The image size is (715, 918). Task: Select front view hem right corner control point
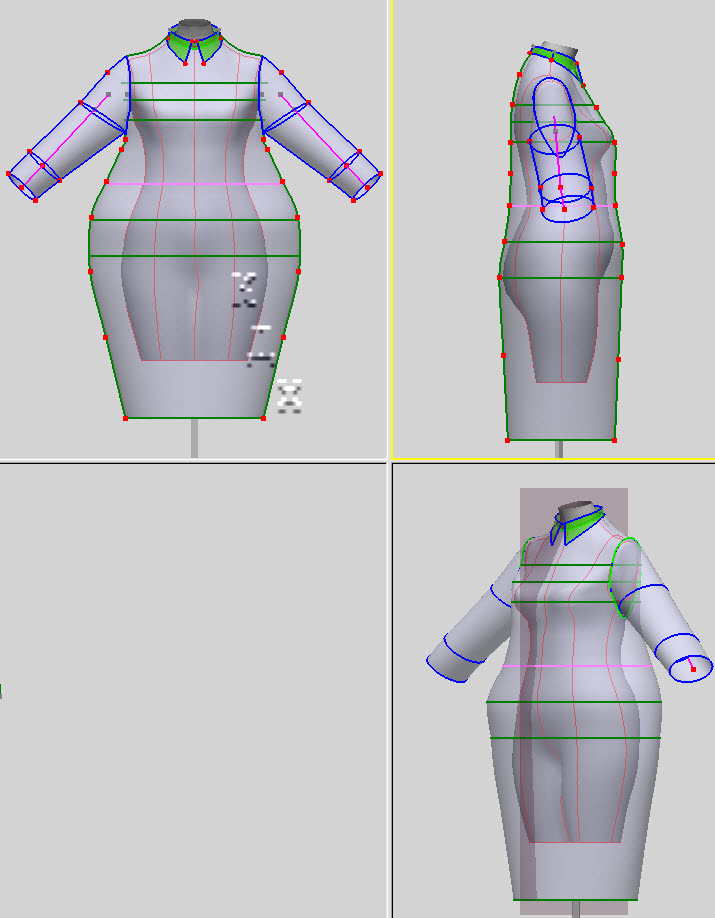pyautogui.click(x=263, y=418)
